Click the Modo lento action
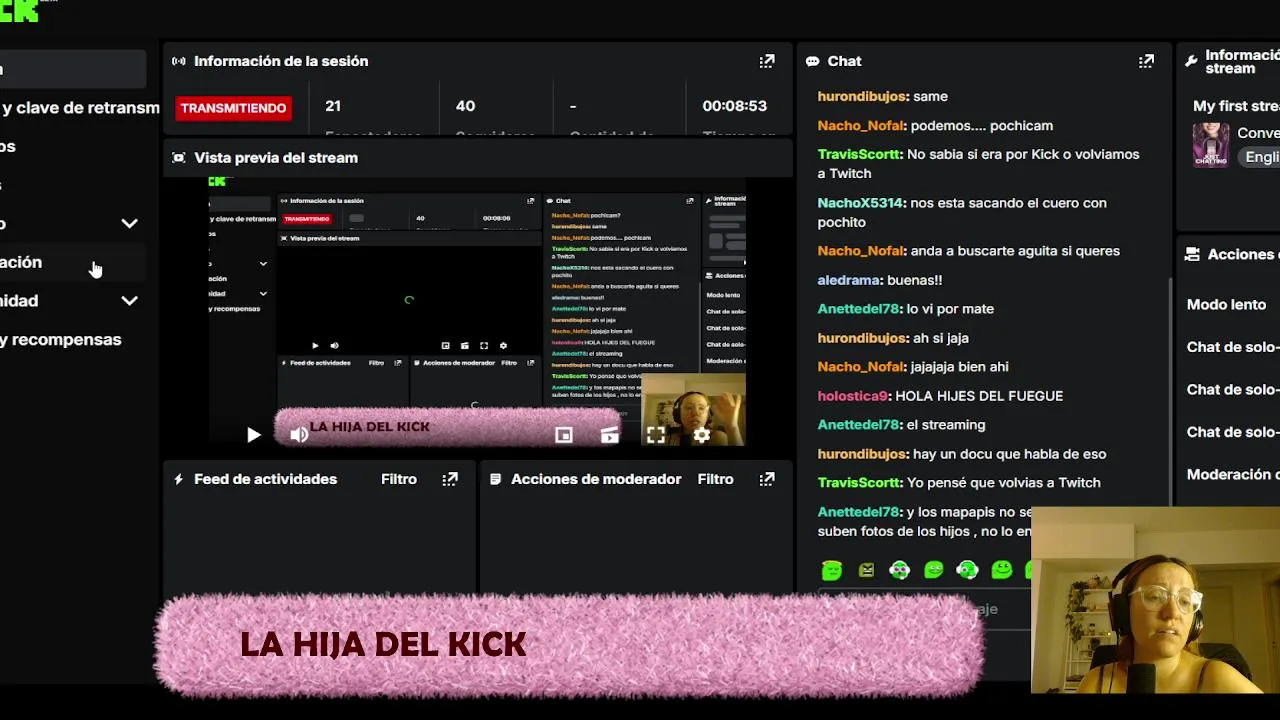 click(x=1226, y=305)
